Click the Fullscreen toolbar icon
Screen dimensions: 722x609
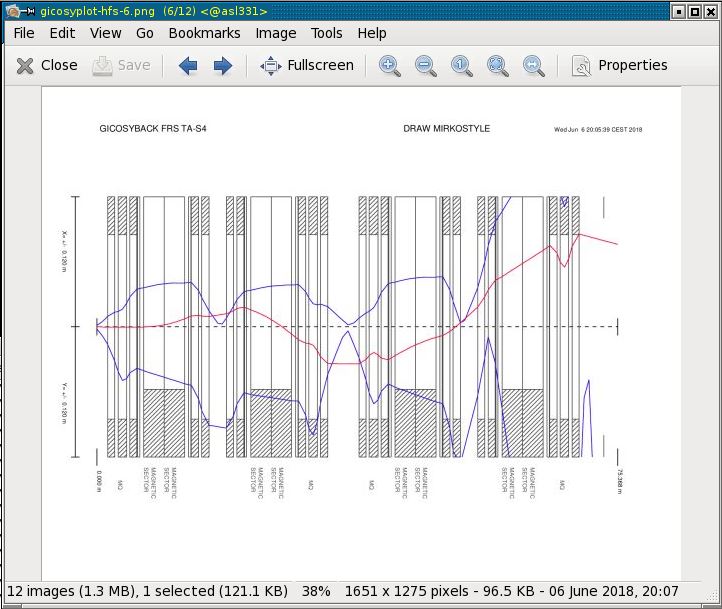coord(307,66)
